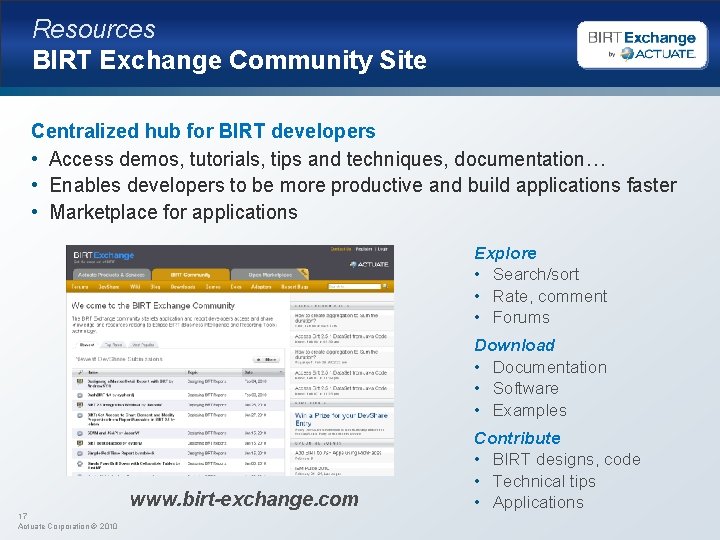Click the www.birt-exchange.com URL text
The image size is (720, 540).
(x=244, y=499)
